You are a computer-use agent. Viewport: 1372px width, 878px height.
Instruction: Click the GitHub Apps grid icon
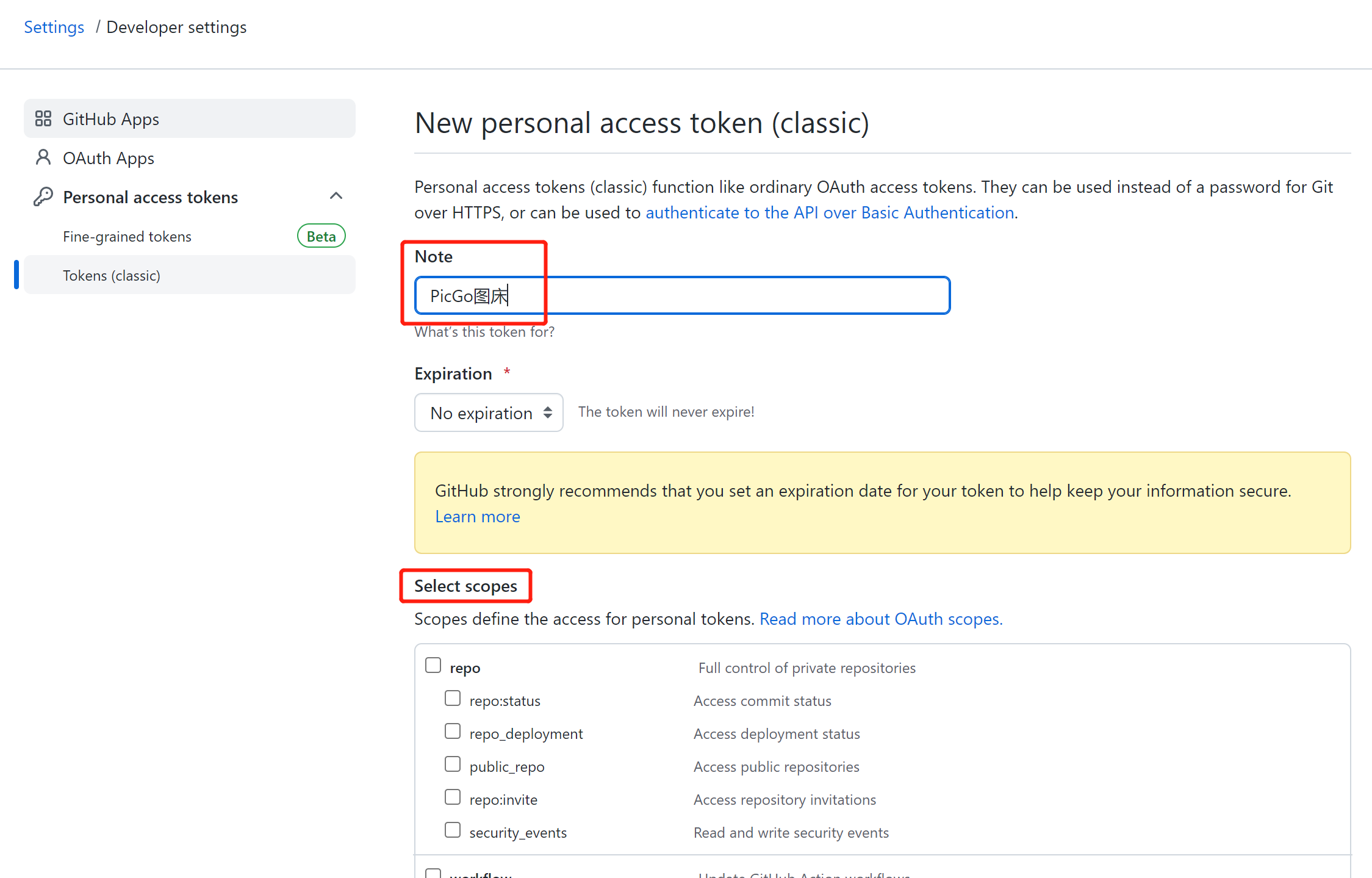[43, 118]
